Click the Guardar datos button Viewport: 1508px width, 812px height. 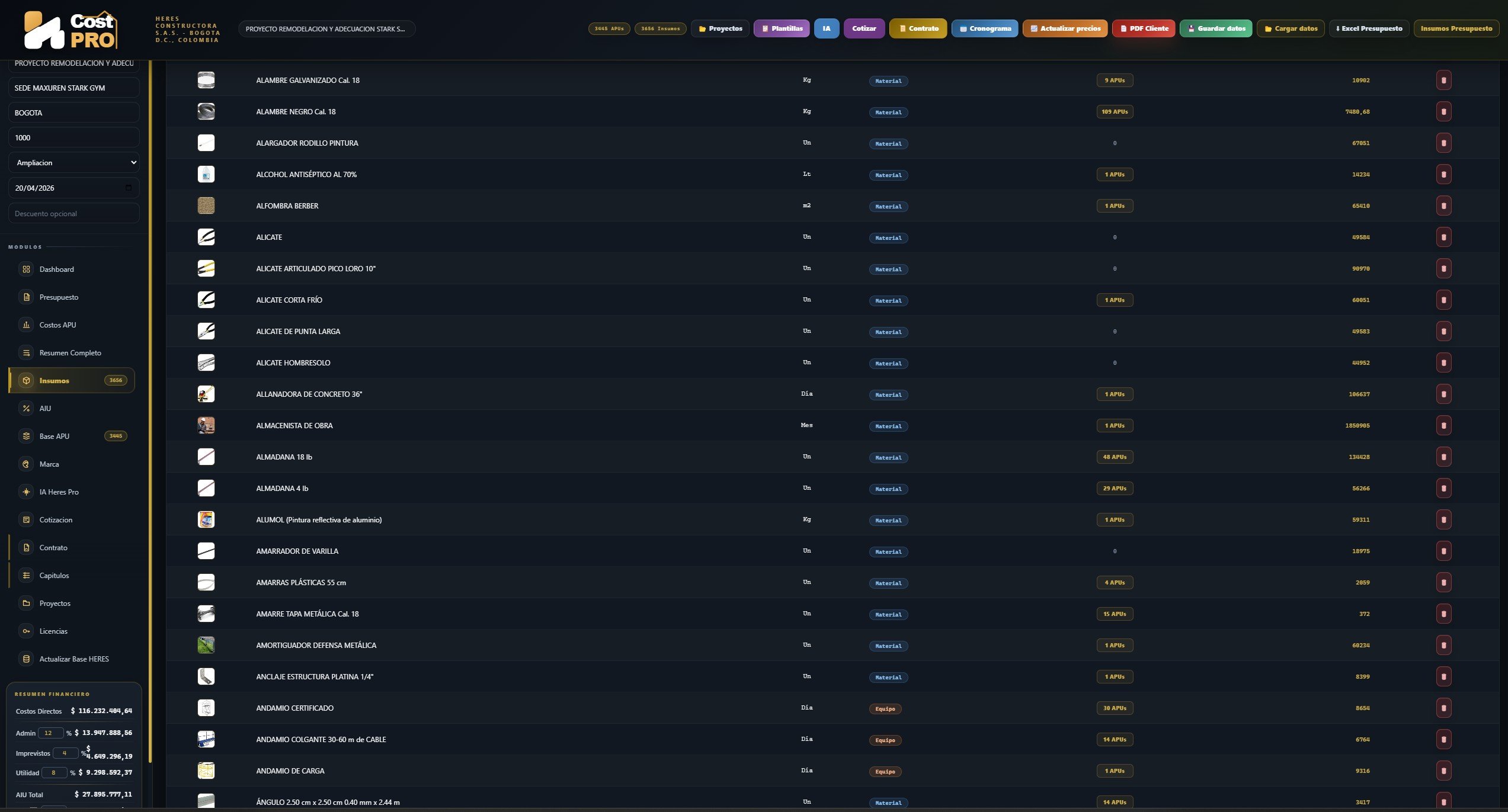click(1216, 28)
